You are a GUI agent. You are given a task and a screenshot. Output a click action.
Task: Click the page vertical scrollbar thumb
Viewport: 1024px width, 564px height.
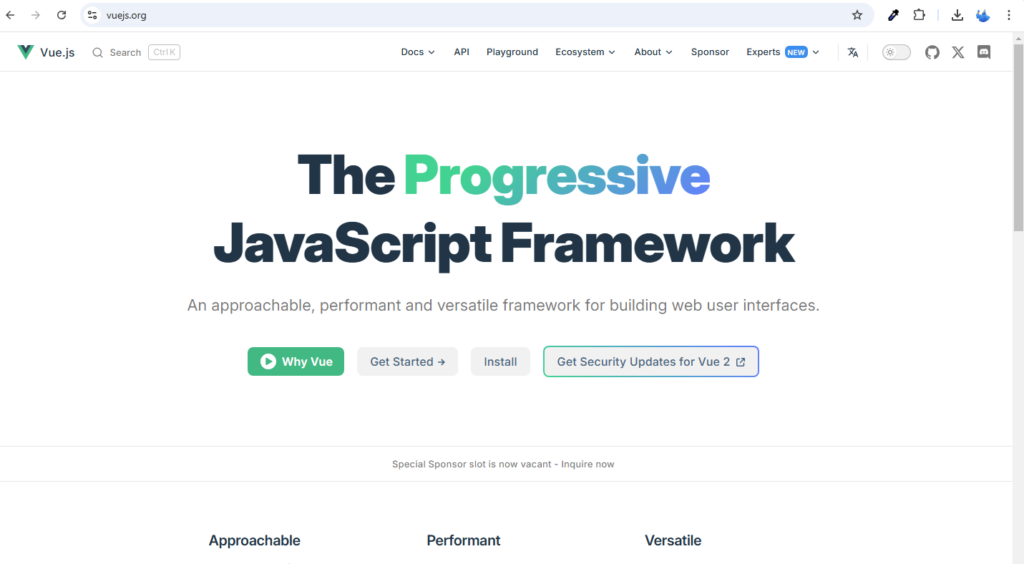pos(1018,137)
